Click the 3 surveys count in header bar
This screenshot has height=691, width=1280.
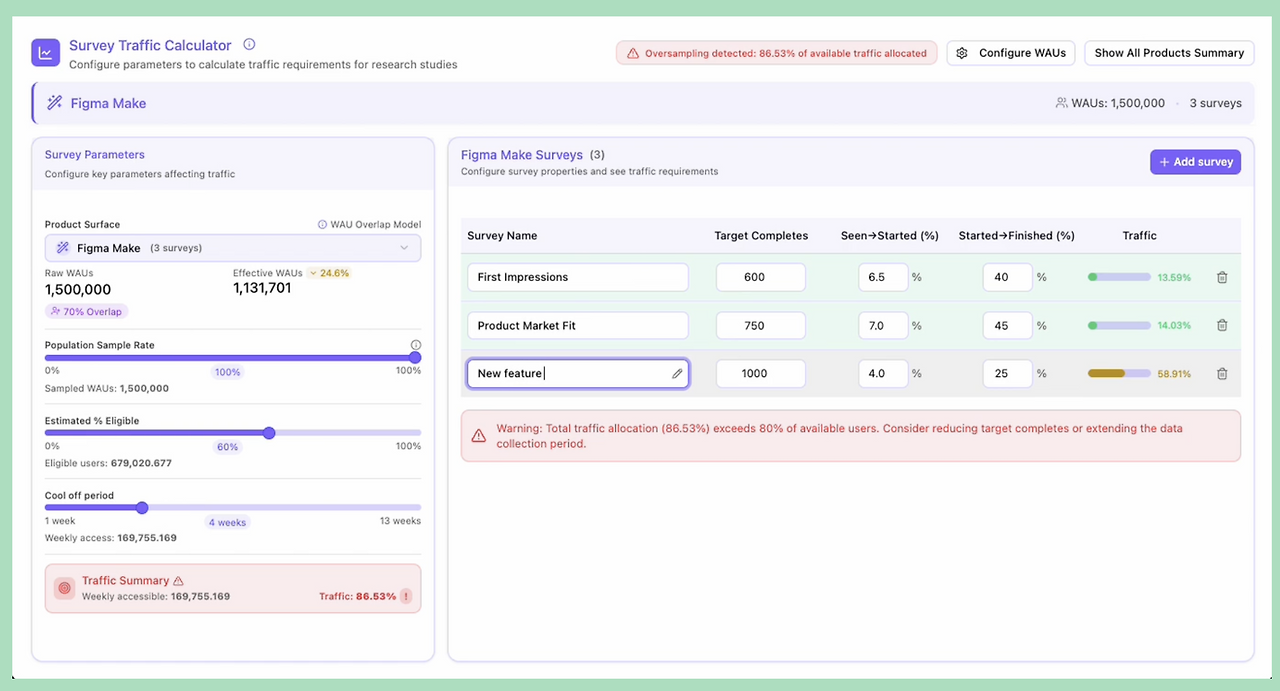[x=1215, y=103]
